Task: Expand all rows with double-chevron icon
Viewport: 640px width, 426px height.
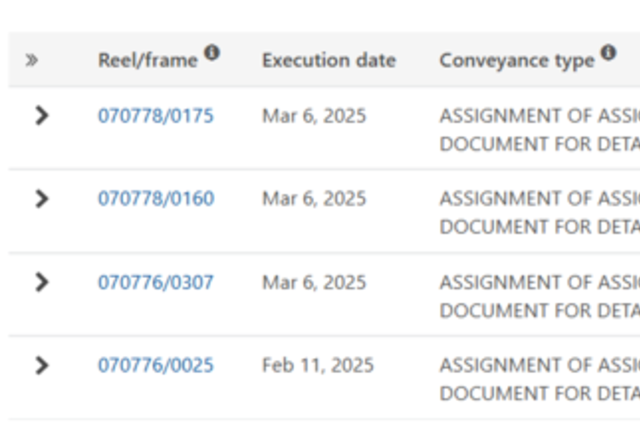Action: (x=32, y=60)
